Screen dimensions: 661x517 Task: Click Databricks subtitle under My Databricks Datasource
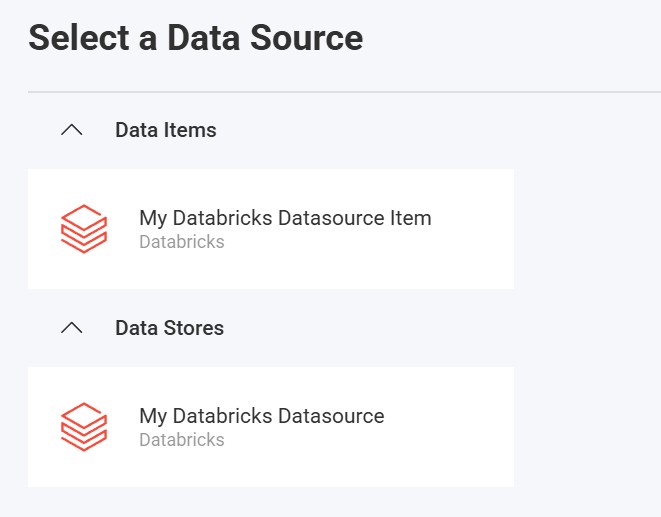point(181,440)
